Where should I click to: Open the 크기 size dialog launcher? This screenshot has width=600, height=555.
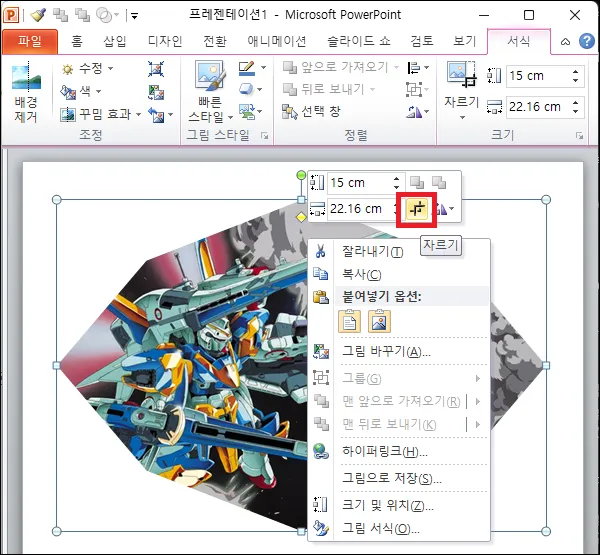580,136
